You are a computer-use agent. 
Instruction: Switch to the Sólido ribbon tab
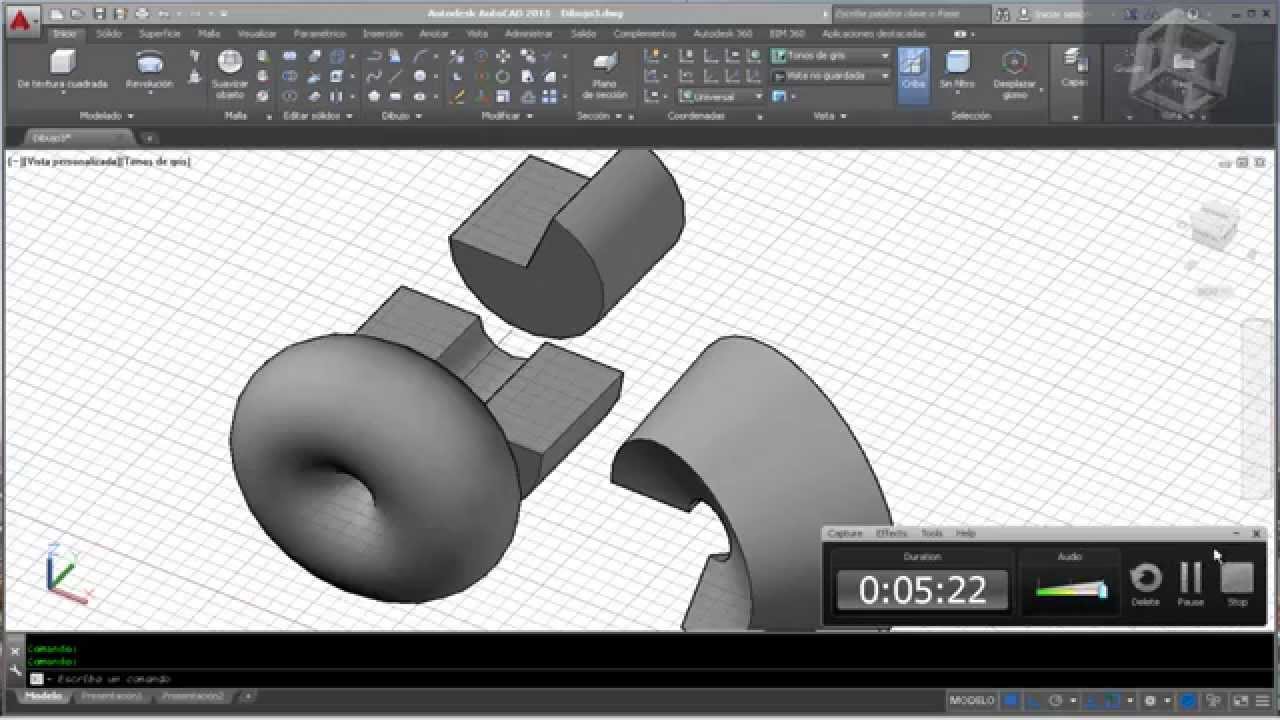pyautogui.click(x=108, y=33)
